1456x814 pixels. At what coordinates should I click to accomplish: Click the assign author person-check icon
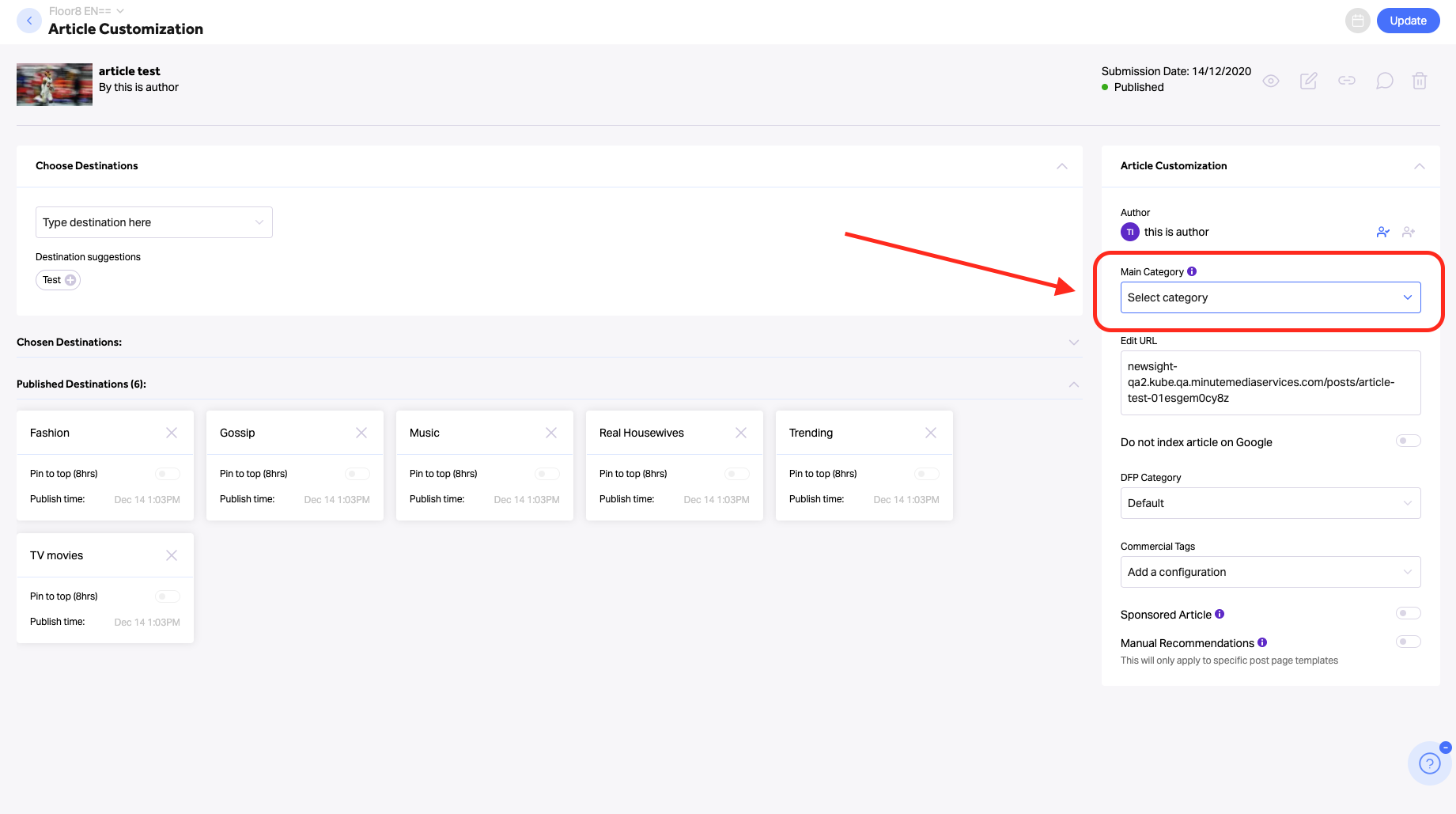coord(1383,232)
